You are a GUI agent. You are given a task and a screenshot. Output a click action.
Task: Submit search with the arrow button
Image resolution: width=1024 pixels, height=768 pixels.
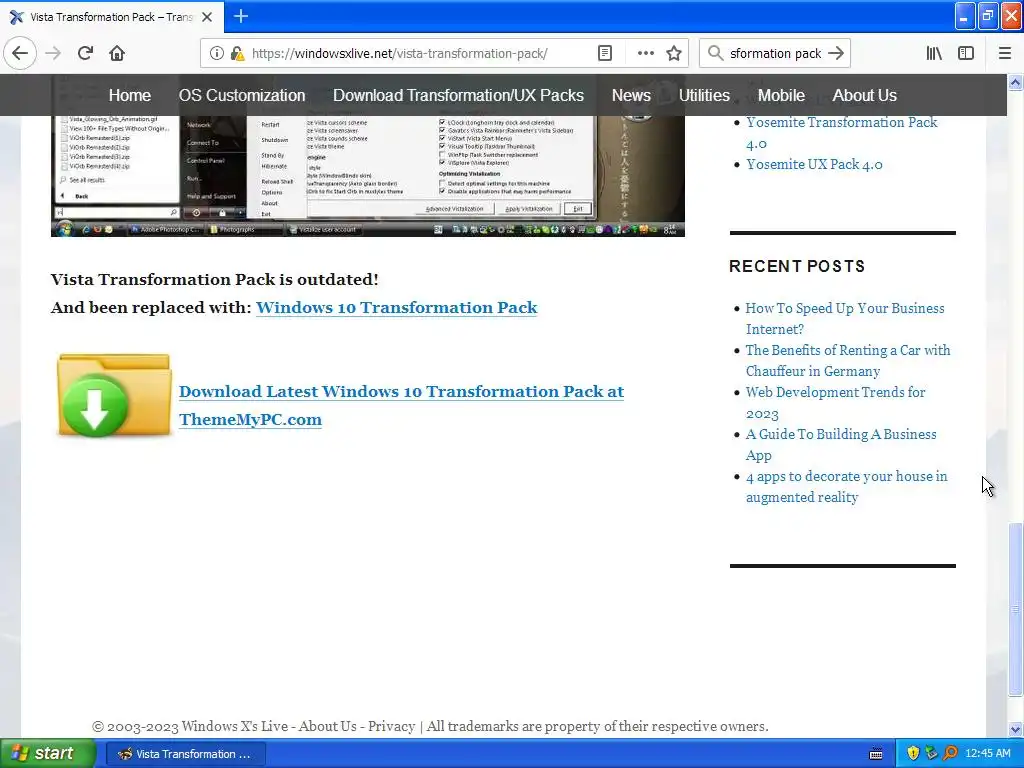[836, 53]
